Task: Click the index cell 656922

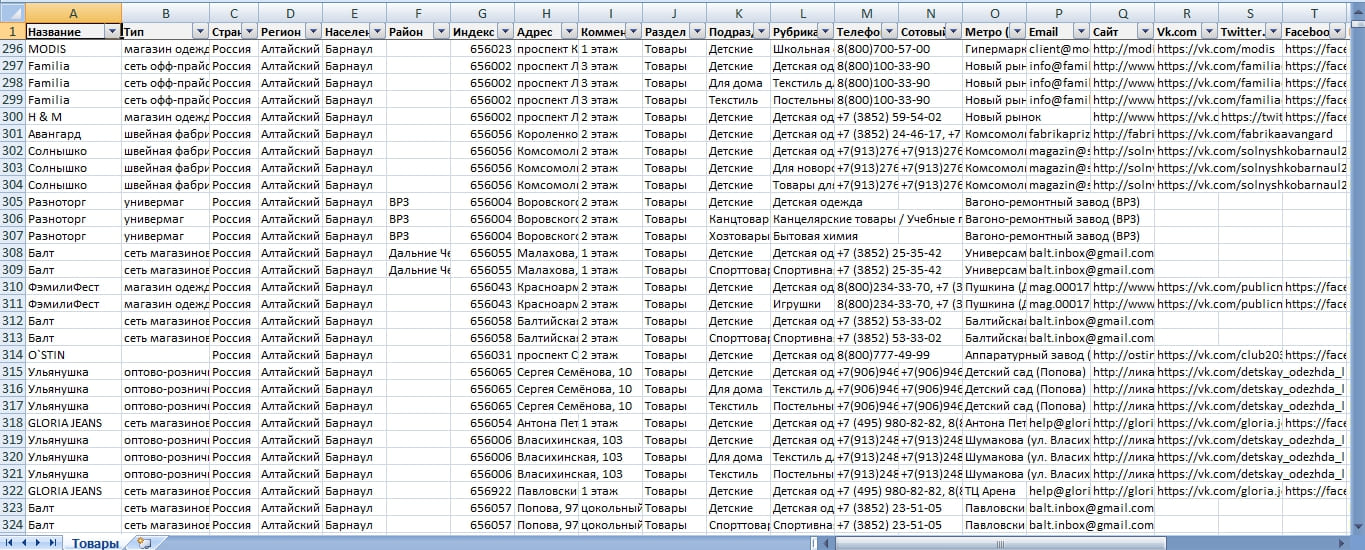Action: click(482, 491)
